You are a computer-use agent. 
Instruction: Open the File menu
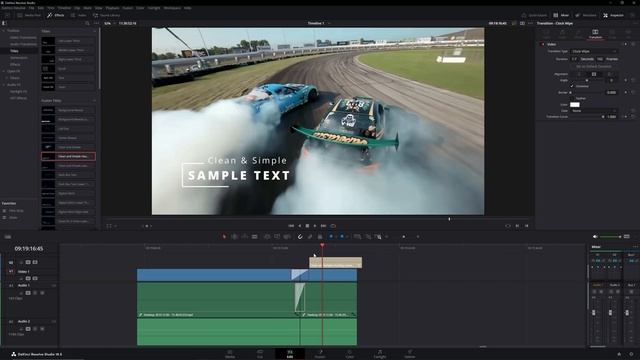31,8
